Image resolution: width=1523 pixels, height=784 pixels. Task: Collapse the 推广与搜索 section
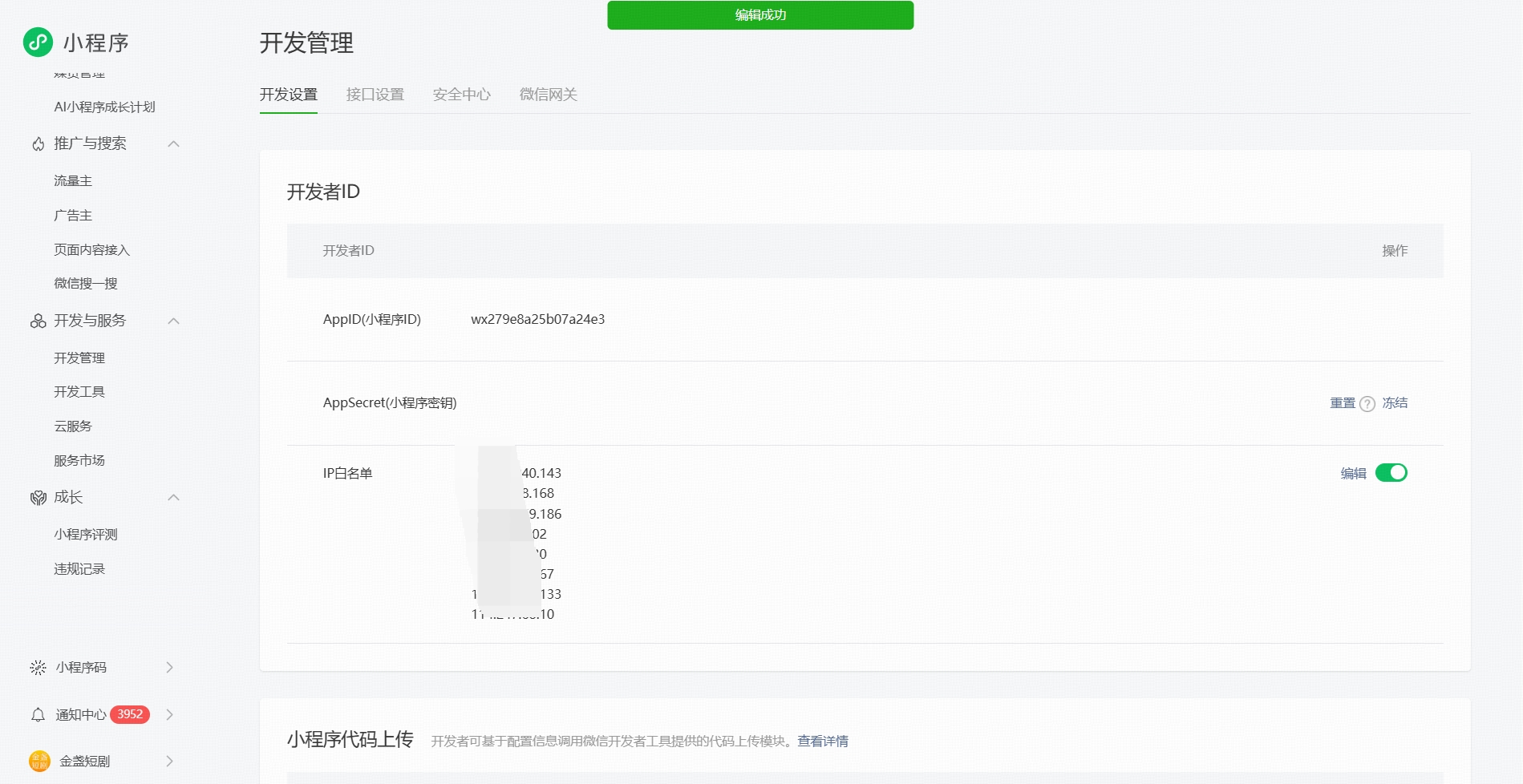coord(173,144)
